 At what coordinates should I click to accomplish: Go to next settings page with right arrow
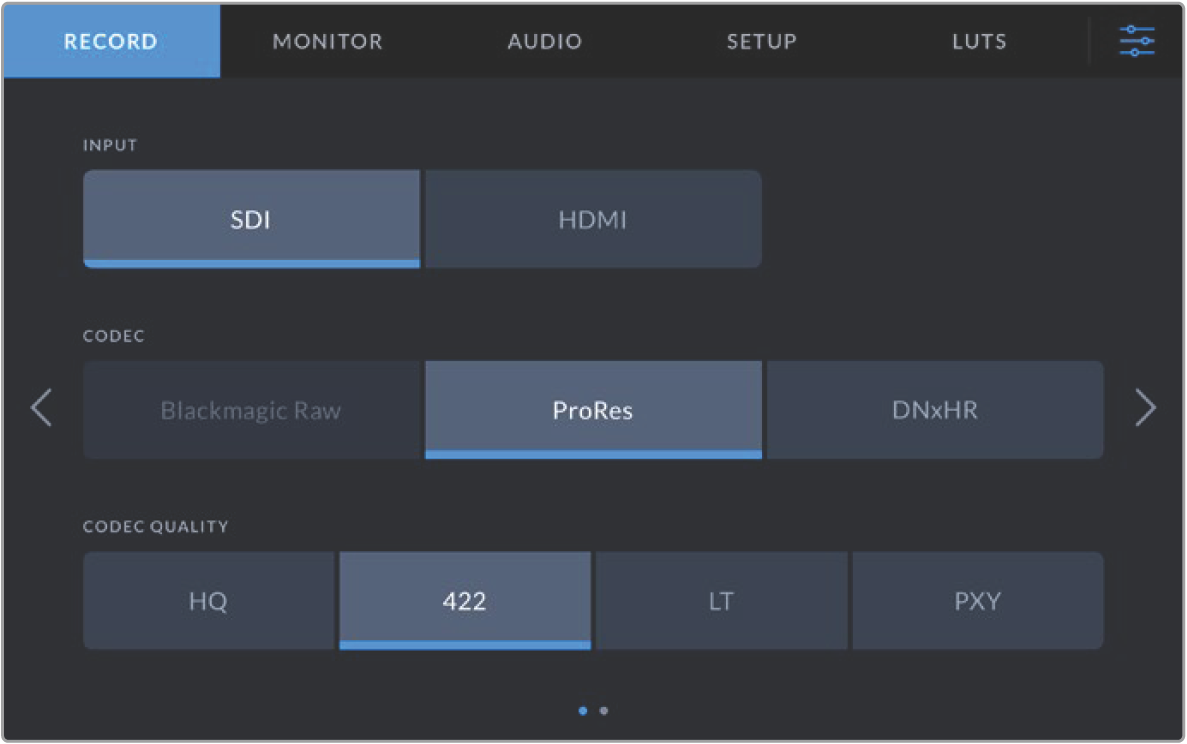(x=1145, y=408)
